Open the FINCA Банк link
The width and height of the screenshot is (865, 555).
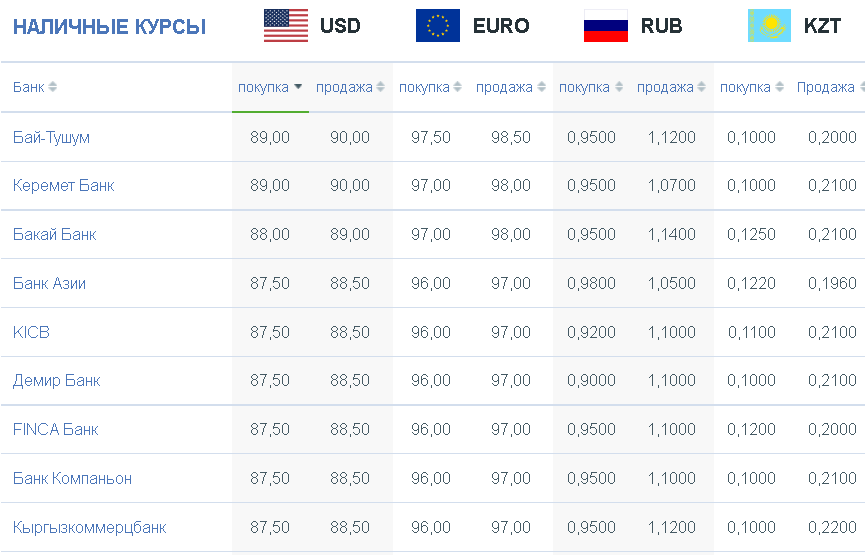click(56, 429)
